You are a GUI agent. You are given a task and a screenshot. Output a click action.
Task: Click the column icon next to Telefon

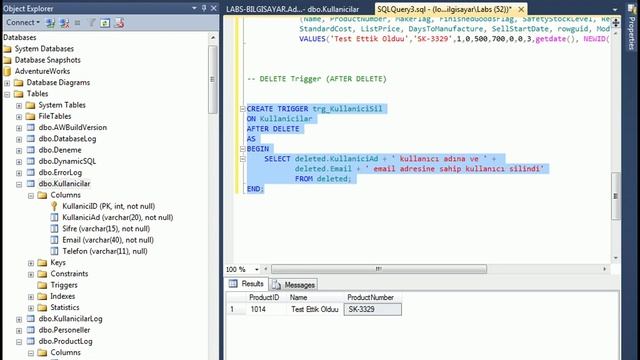[54, 251]
